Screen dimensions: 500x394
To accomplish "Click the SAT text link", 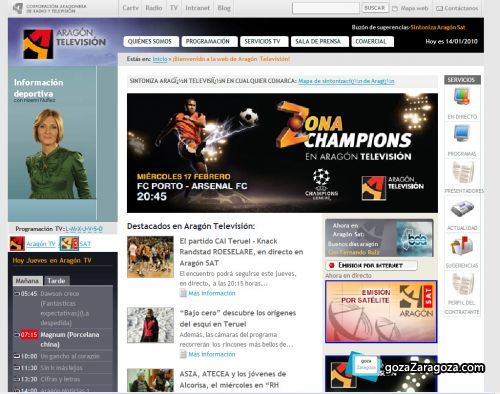I will pos(85,244).
